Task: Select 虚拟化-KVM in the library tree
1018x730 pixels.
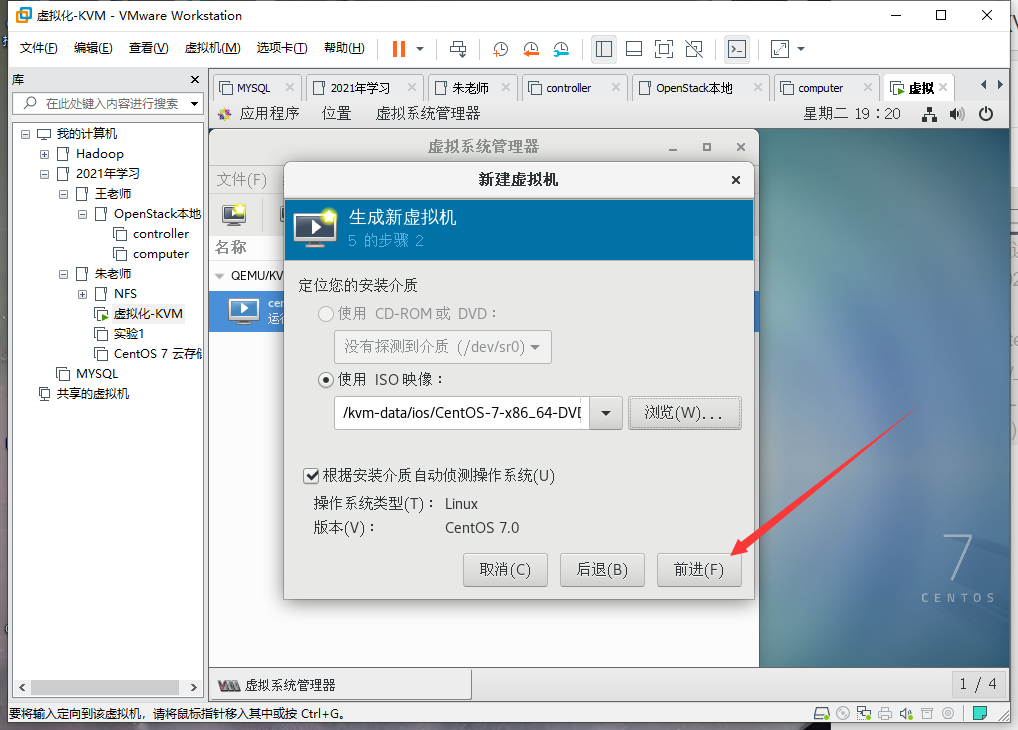Action: click(148, 314)
